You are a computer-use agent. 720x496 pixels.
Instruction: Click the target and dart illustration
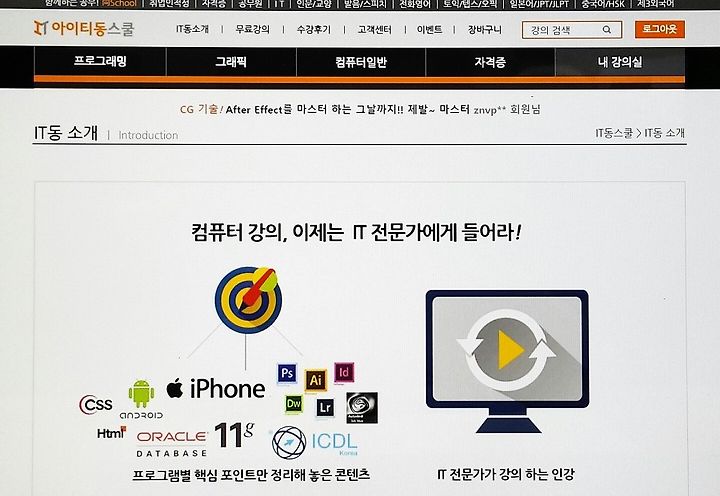pos(248,299)
